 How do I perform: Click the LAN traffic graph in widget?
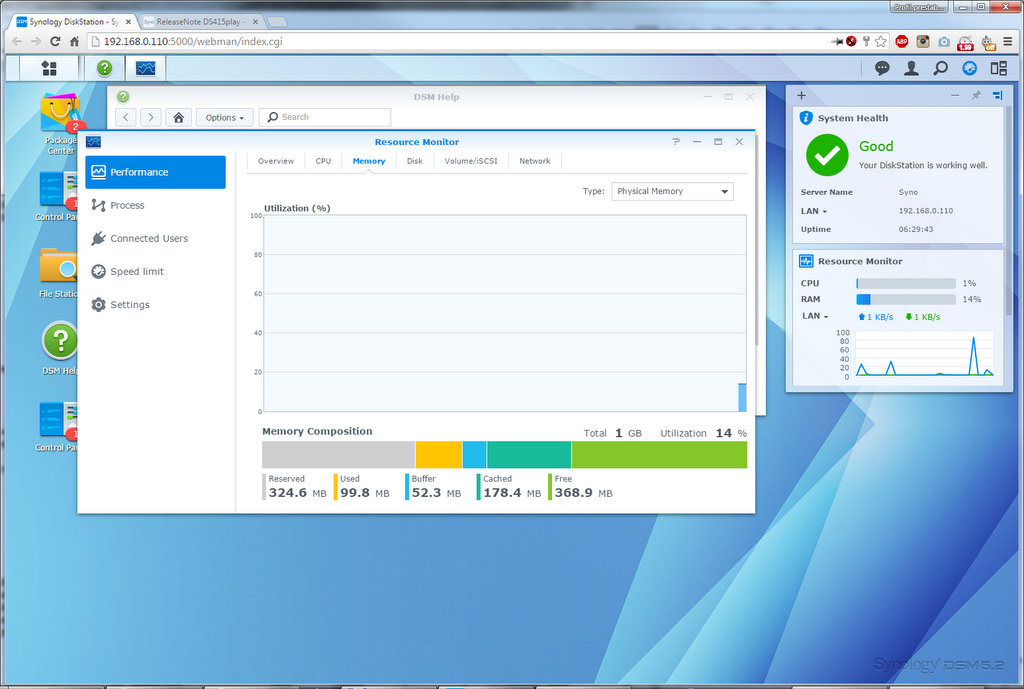[924, 353]
